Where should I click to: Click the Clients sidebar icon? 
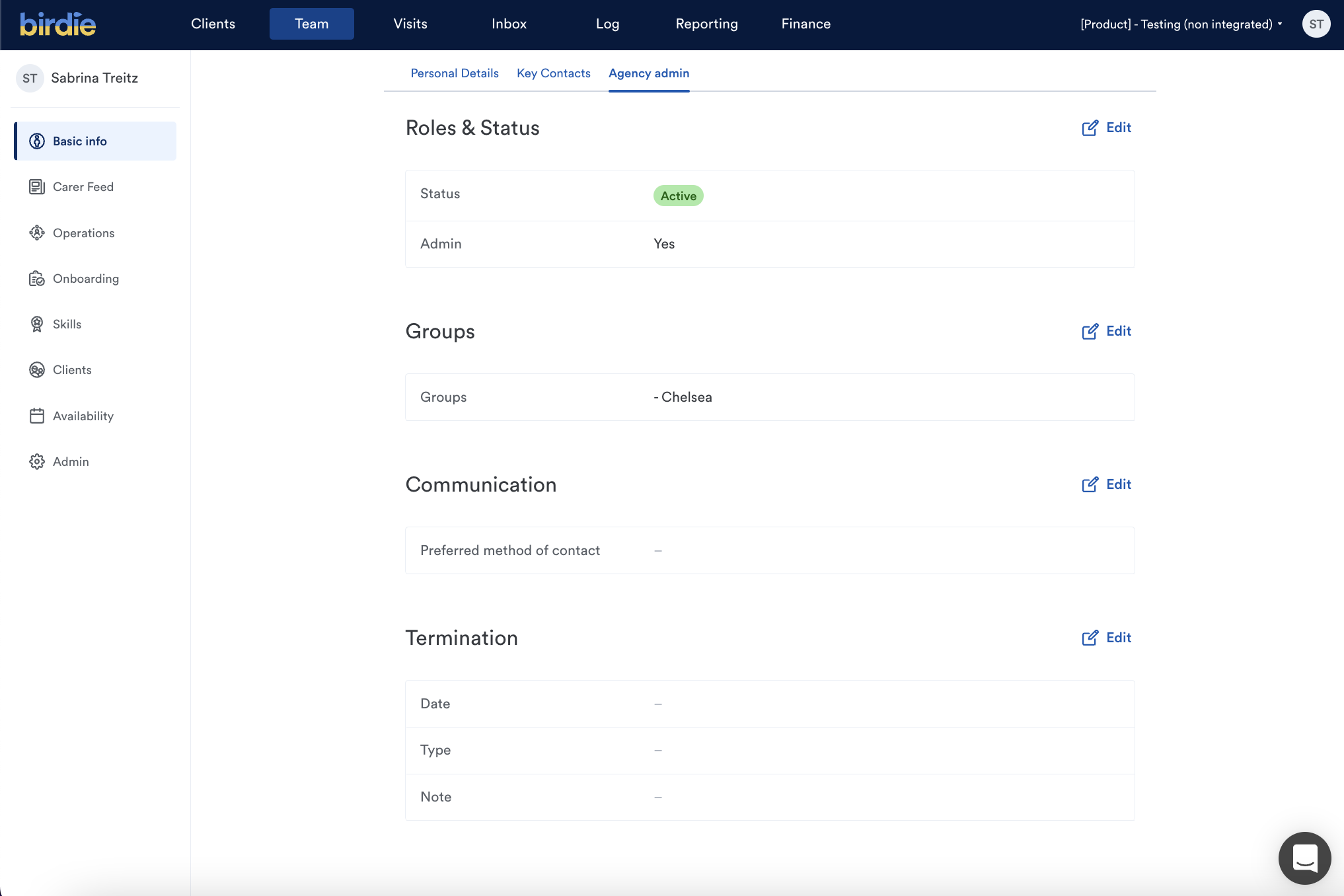click(x=37, y=370)
